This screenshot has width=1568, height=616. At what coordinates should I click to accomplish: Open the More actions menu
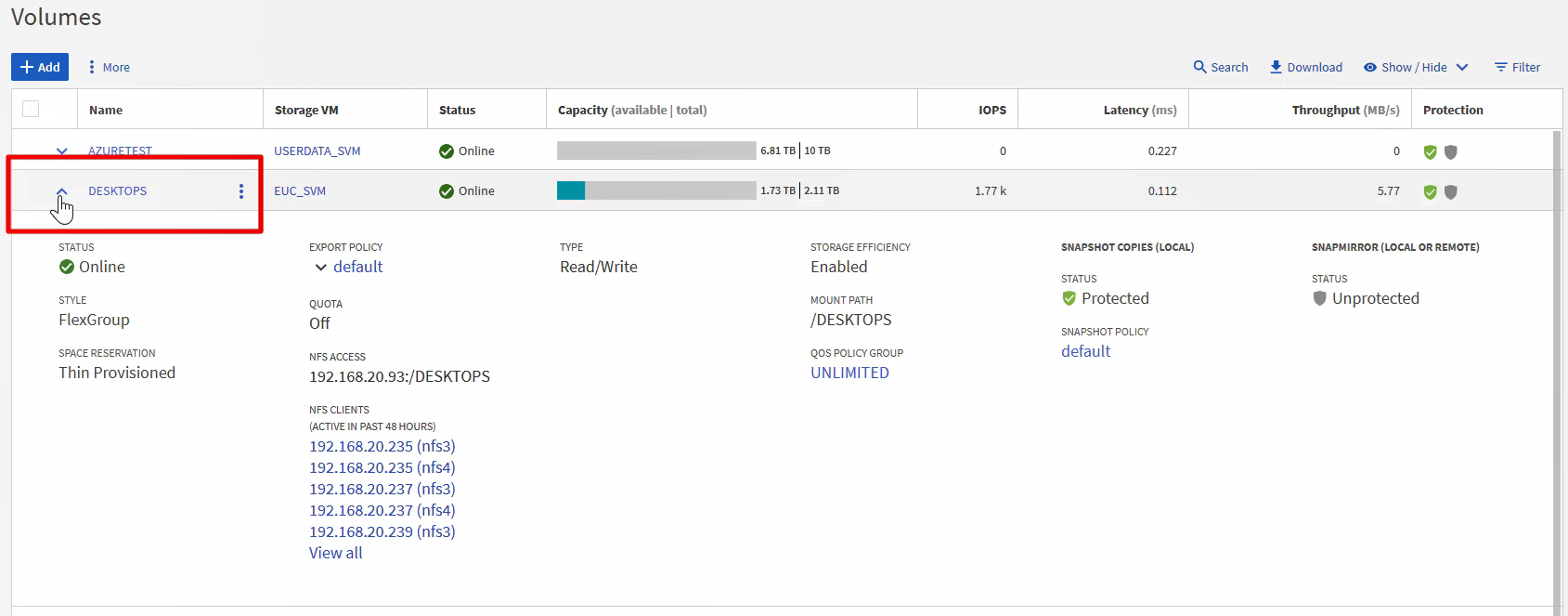click(109, 67)
